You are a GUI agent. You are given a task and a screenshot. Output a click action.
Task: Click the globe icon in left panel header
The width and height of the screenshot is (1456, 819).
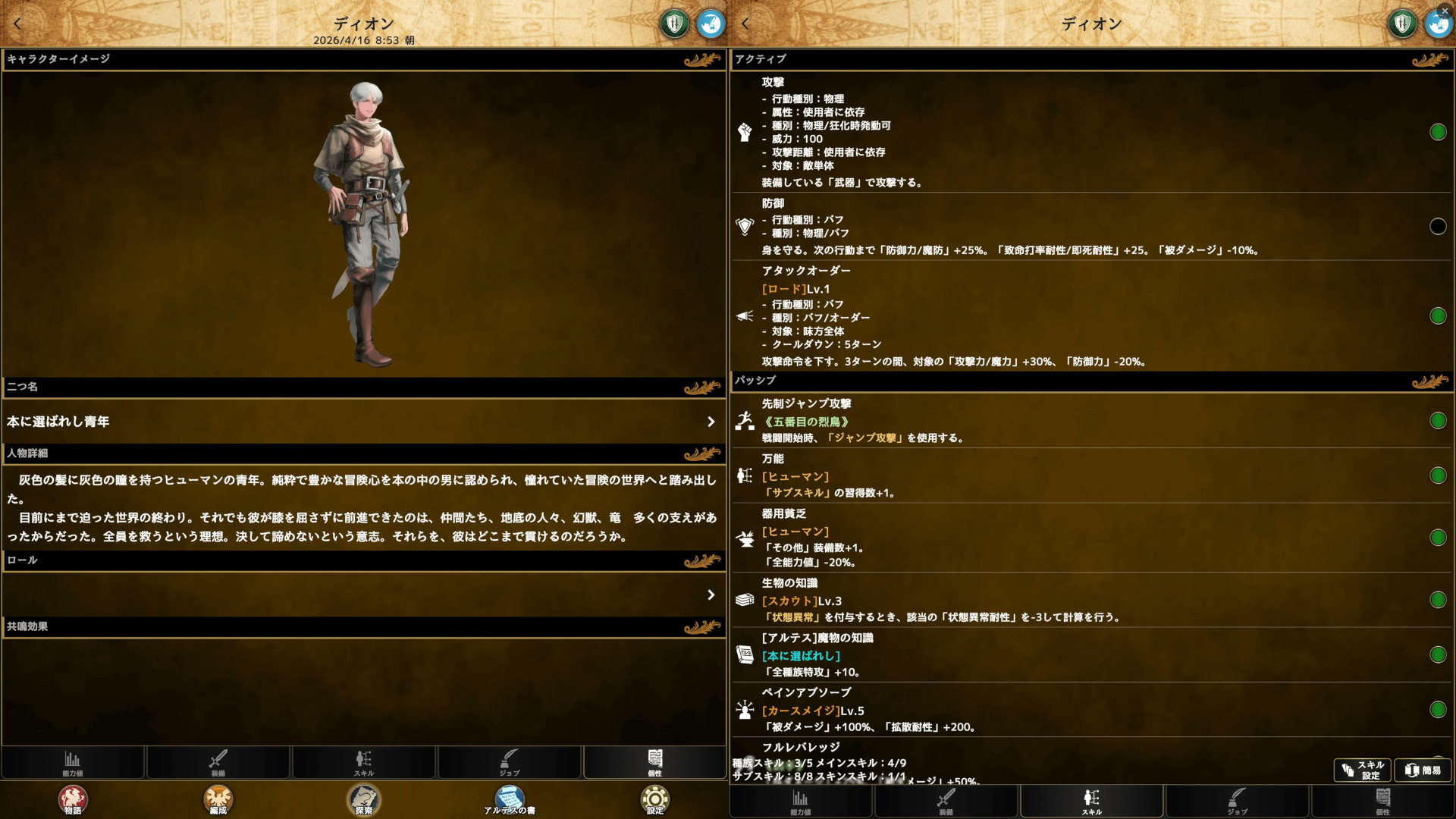[x=711, y=24]
